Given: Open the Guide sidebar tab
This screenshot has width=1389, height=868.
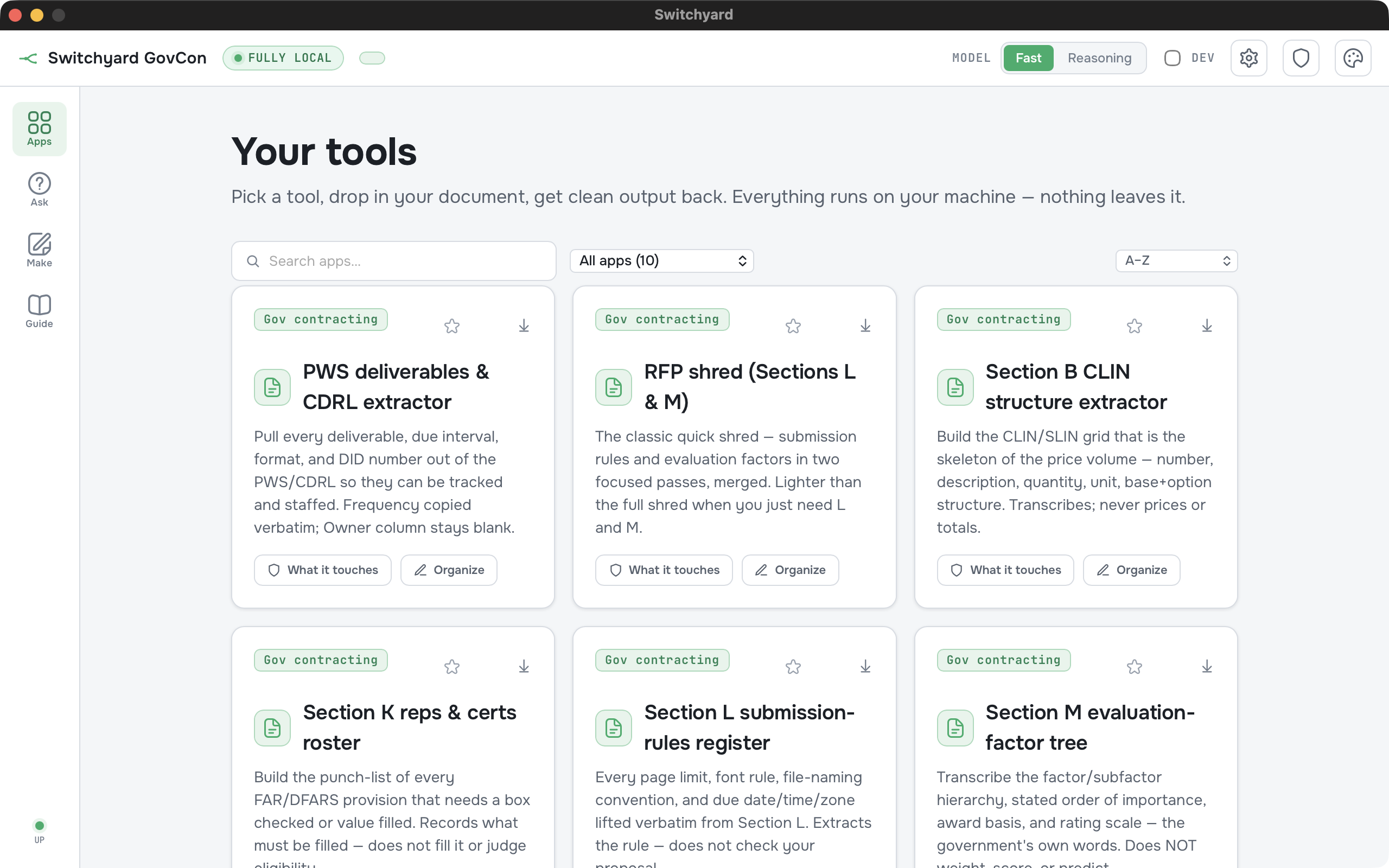Looking at the screenshot, I should (x=39, y=311).
